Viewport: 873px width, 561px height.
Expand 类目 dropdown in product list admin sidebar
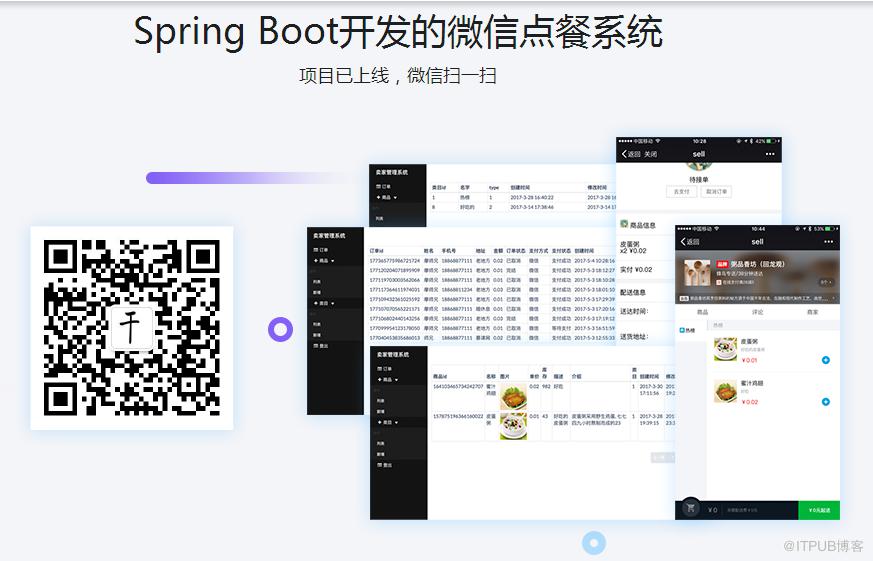tap(388, 422)
